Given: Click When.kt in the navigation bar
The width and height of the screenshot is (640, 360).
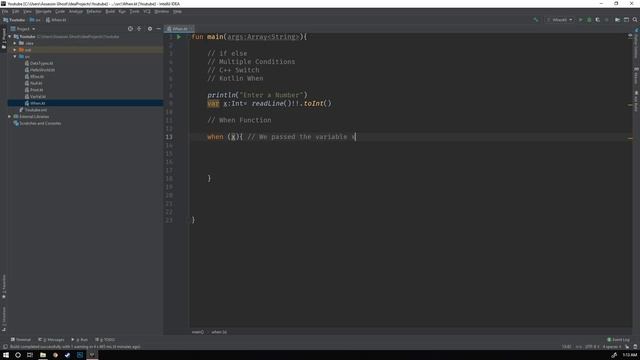Looking at the screenshot, I should pyautogui.click(x=56, y=20).
